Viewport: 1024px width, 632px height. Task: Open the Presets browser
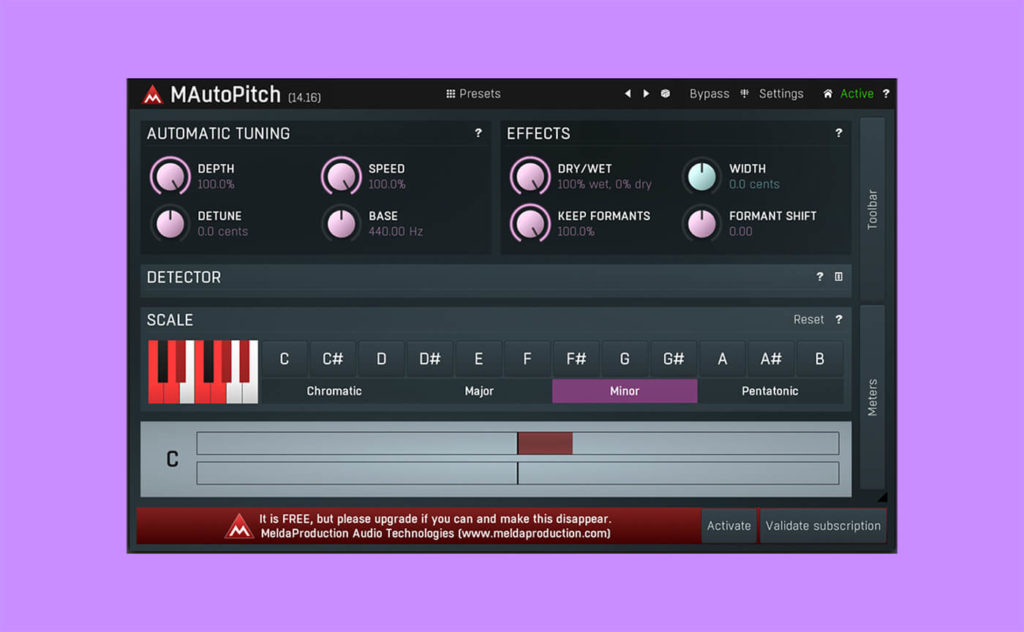point(473,93)
